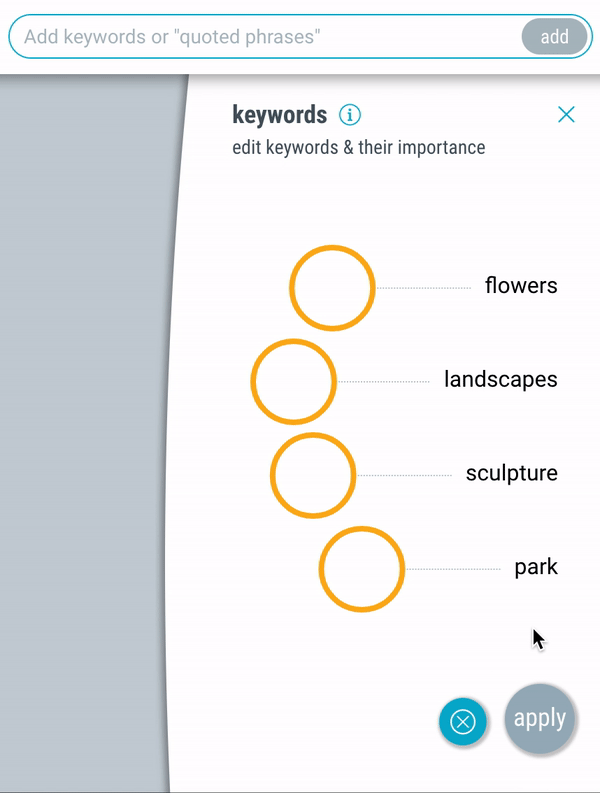Image resolution: width=600 pixels, height=793 pixels.
Task: Close the keywords panel with the X
Action: pyautogui.click(x=566, y=114)
